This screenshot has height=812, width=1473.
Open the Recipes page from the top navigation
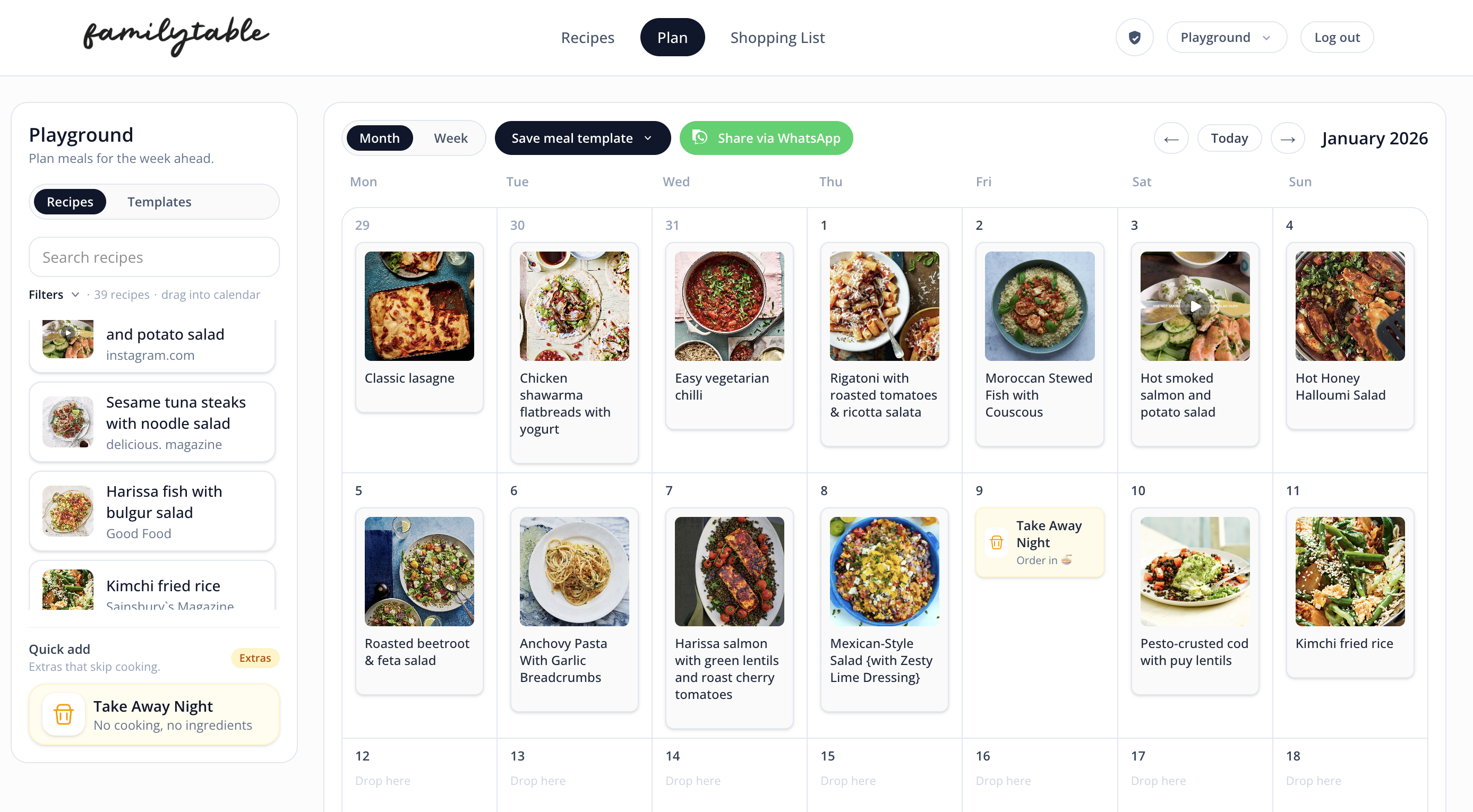(x=588, y=37)
